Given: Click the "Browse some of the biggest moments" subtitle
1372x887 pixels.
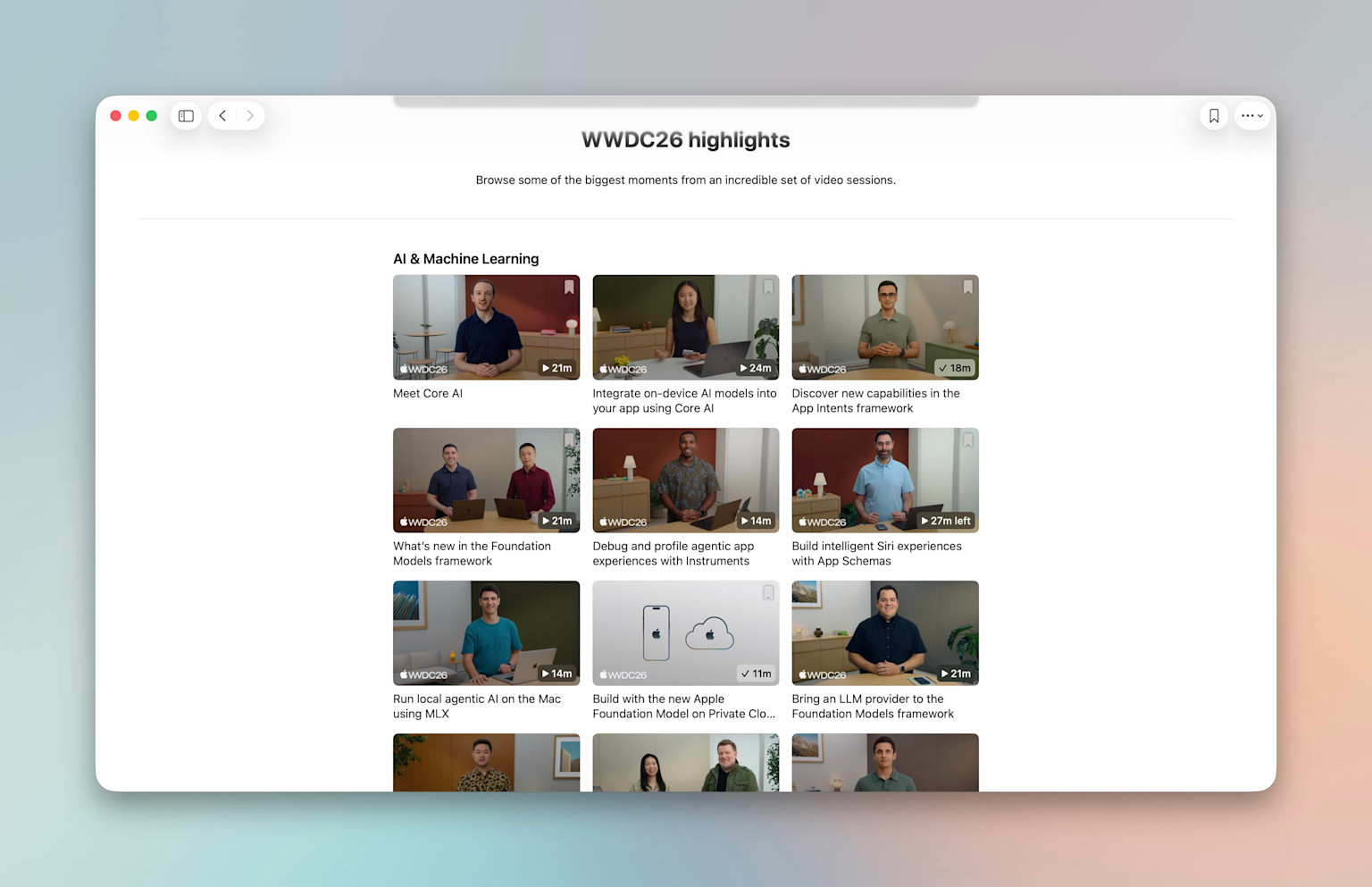Looking at the screenshot, I should tap(685, 180).
